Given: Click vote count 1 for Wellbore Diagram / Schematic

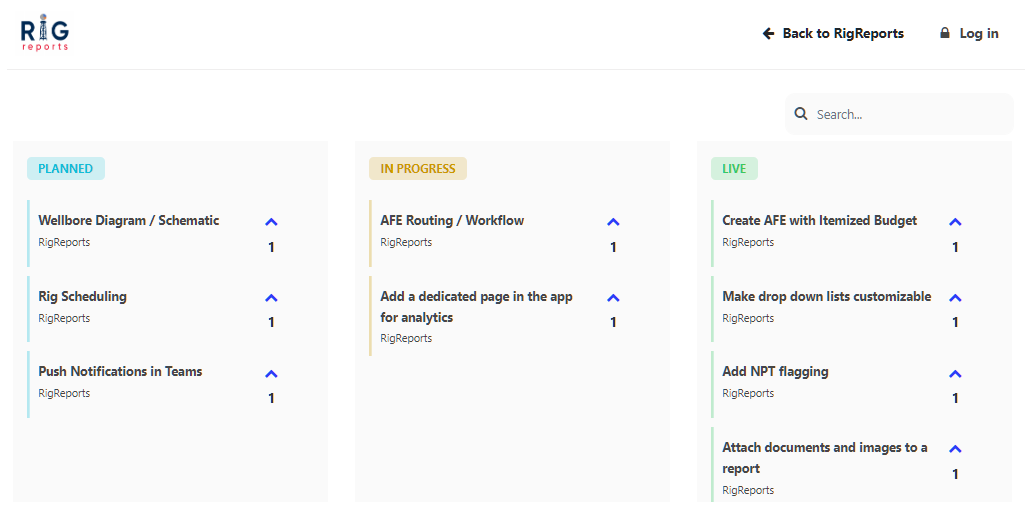Looking at the screenshot, I should click(x=271, y=248).
